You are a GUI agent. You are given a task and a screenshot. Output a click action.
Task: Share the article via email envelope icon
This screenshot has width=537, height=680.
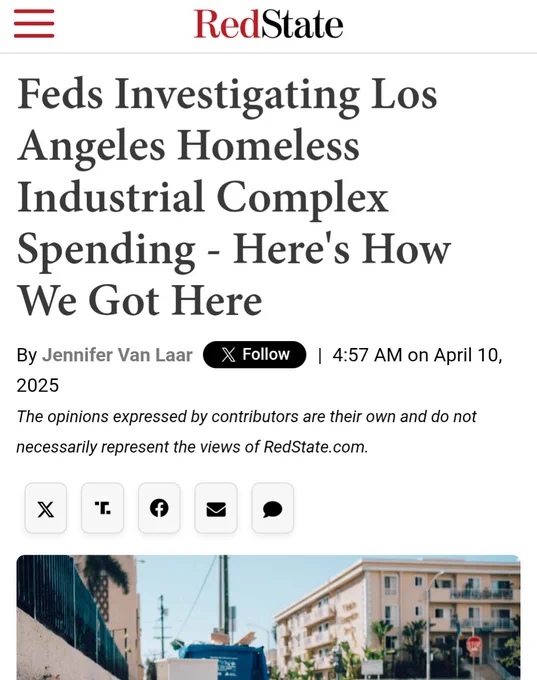tap(216, 508)
